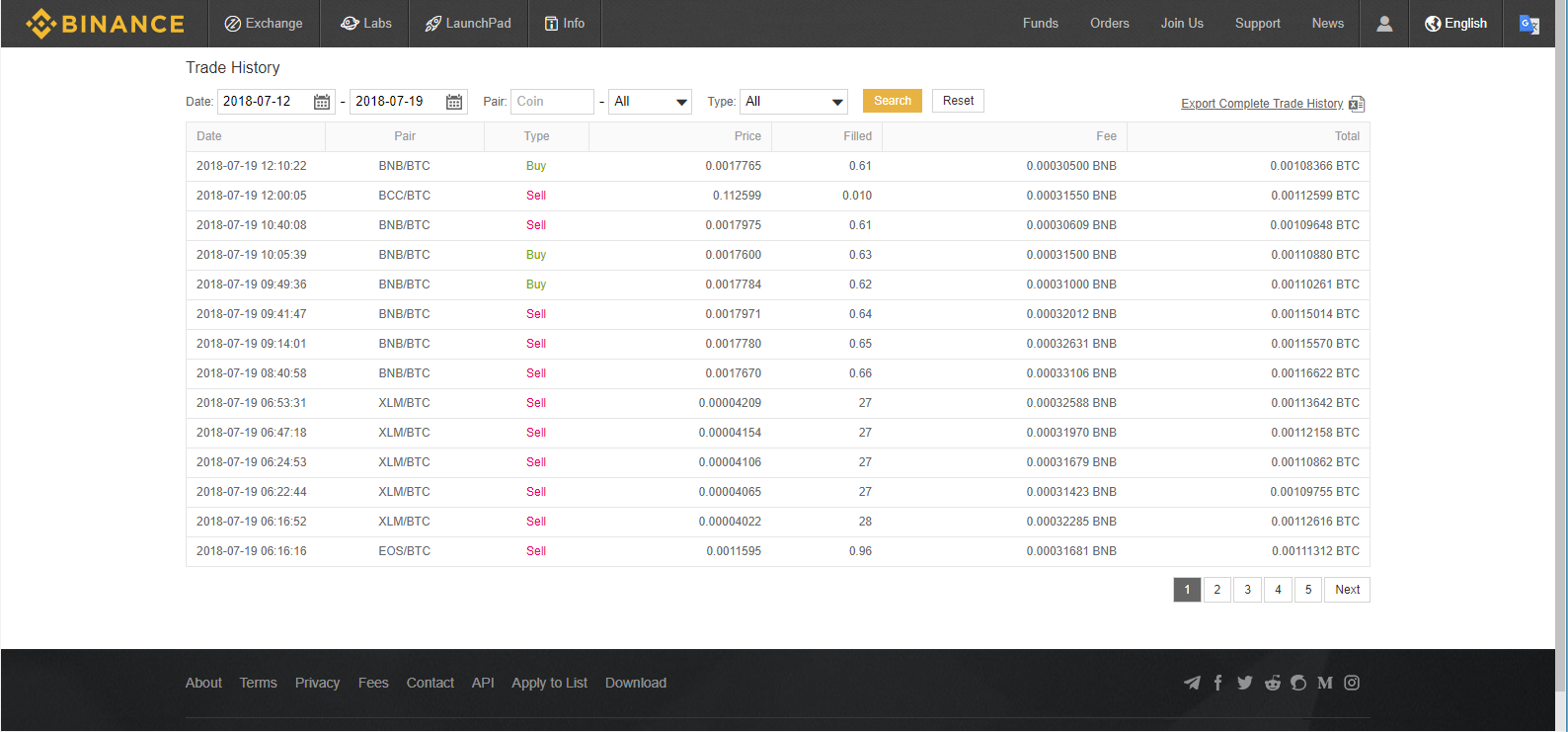Open the Funds menu
Image resolution: width=1568 pixels, height=732 pixels.
tap(1041, 24)
